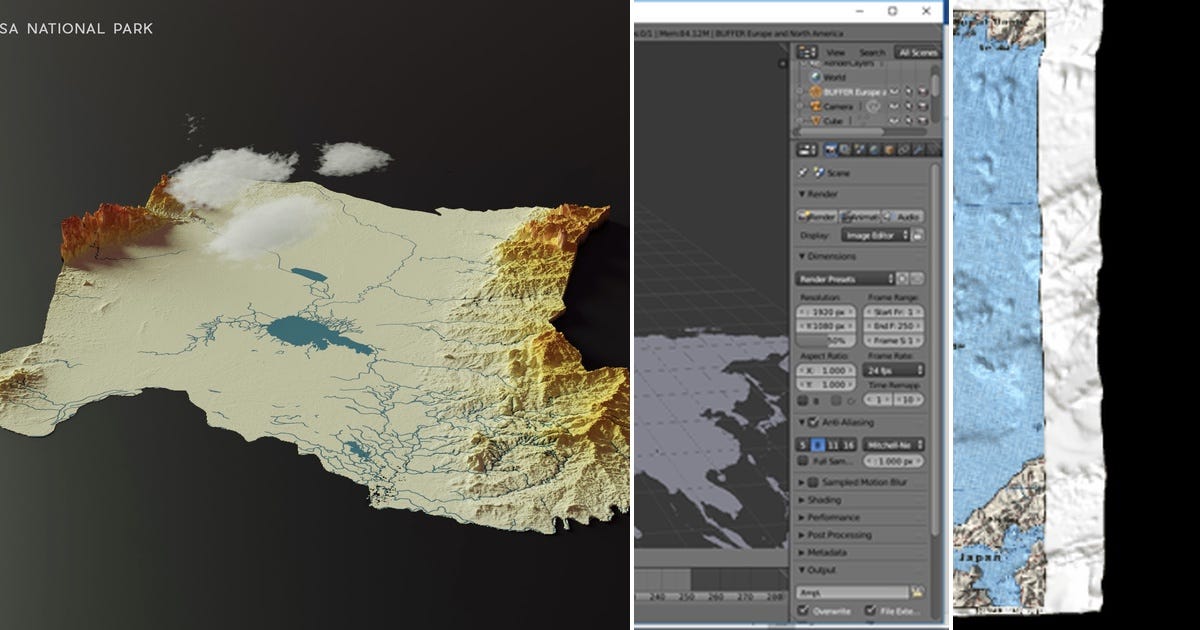Open the Render properties tab icon
This screenshot has height=630, width=1200.
tap(829, 150)
